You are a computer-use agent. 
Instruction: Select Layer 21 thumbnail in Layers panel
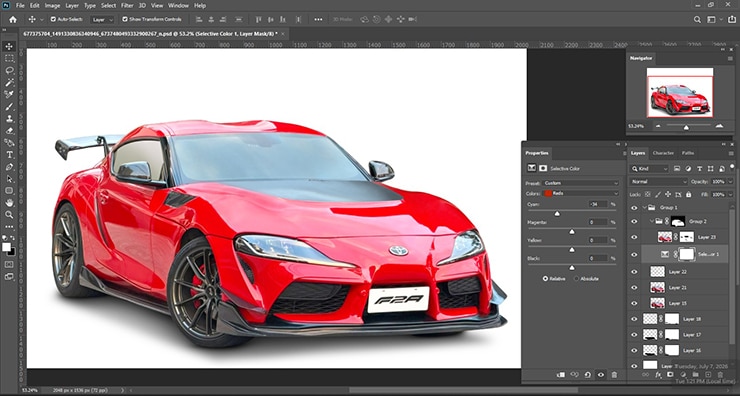click(x=657, y=287)
